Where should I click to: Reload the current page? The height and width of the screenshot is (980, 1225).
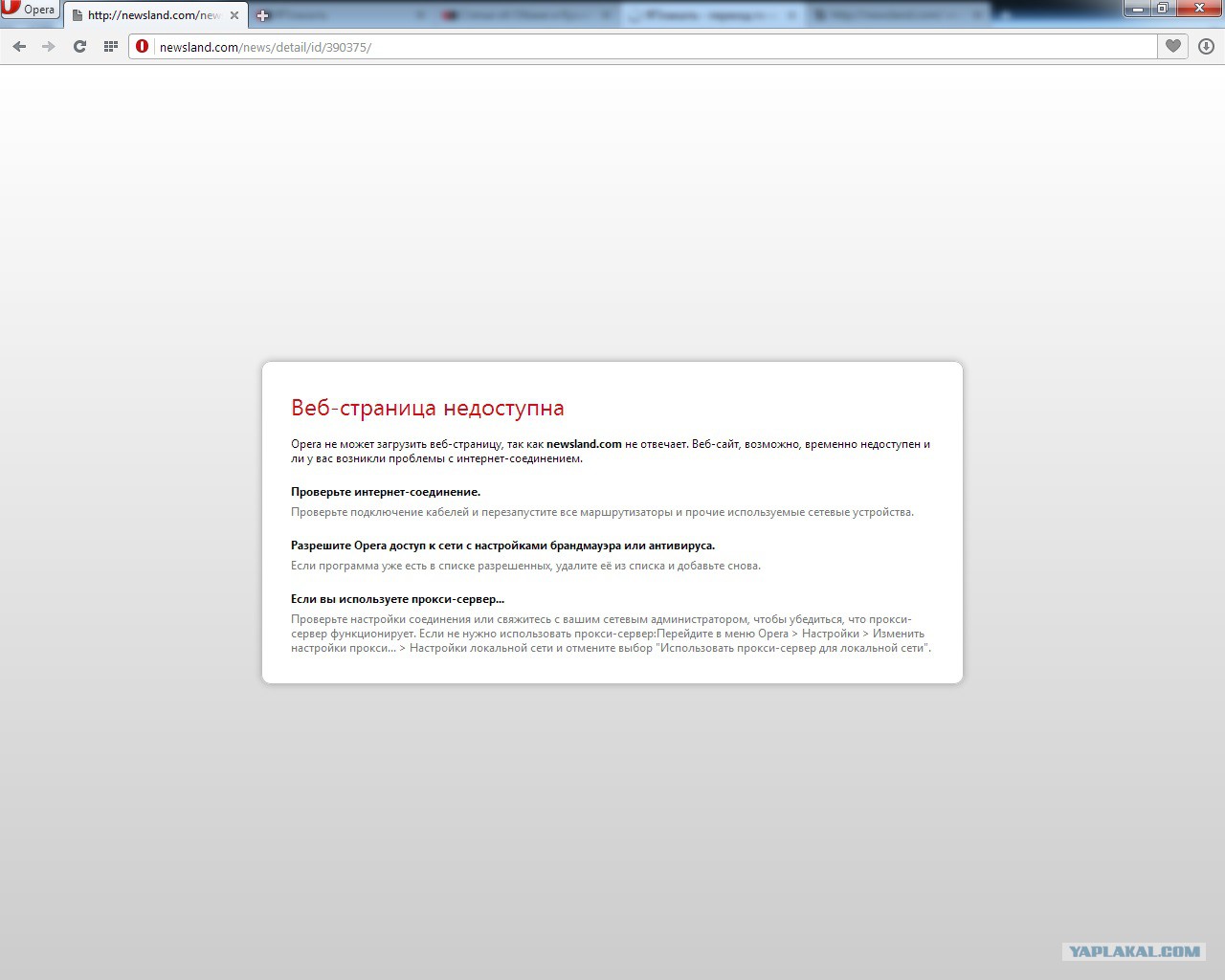(x=80, y=47)
